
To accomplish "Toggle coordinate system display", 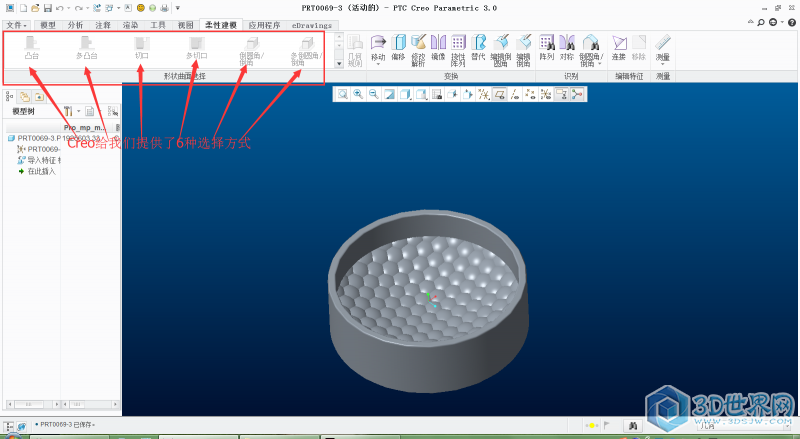I will [546, 94].
